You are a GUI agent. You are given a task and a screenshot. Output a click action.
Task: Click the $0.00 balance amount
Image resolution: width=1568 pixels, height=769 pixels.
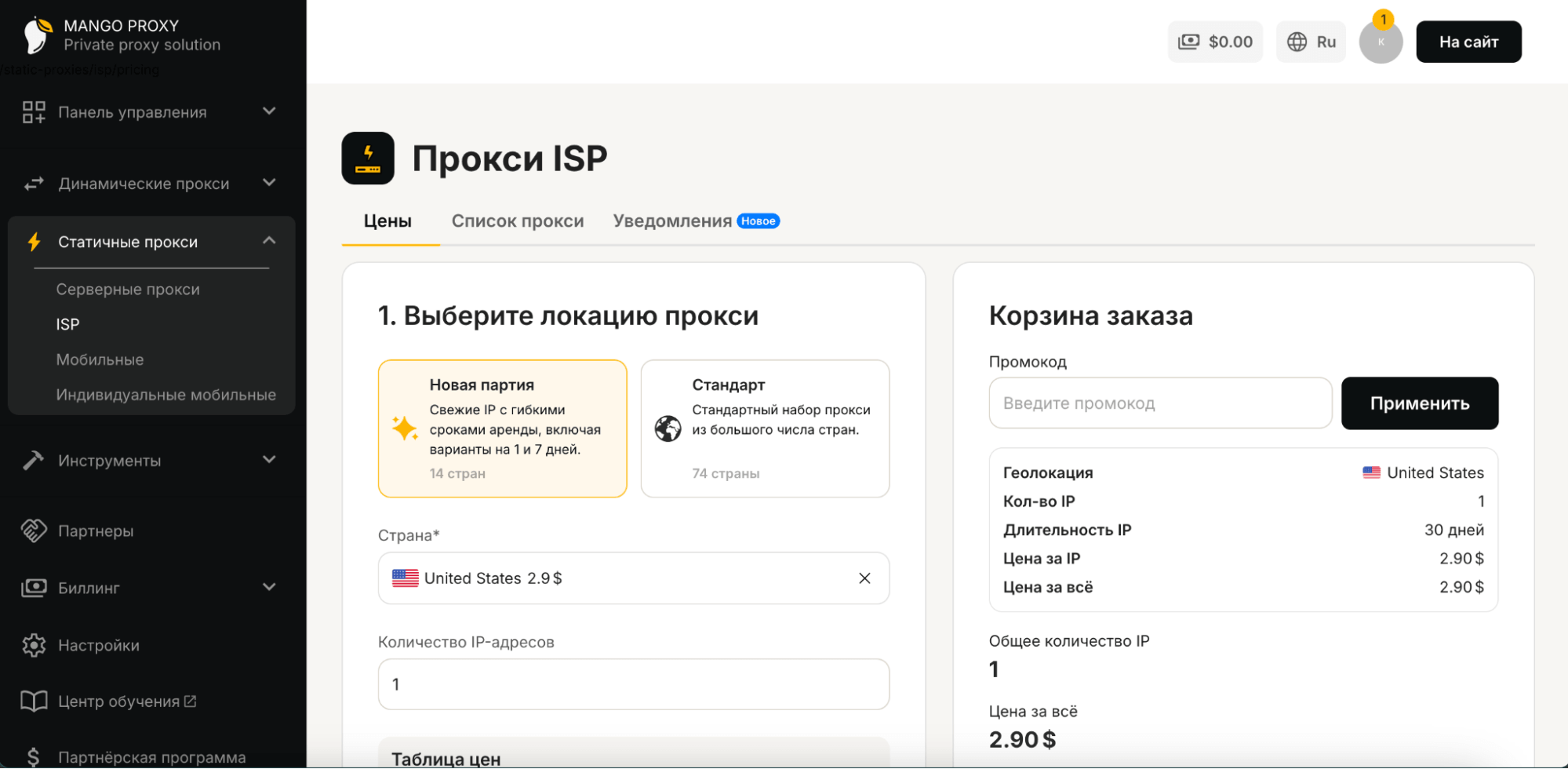(x=1231, y=42)
